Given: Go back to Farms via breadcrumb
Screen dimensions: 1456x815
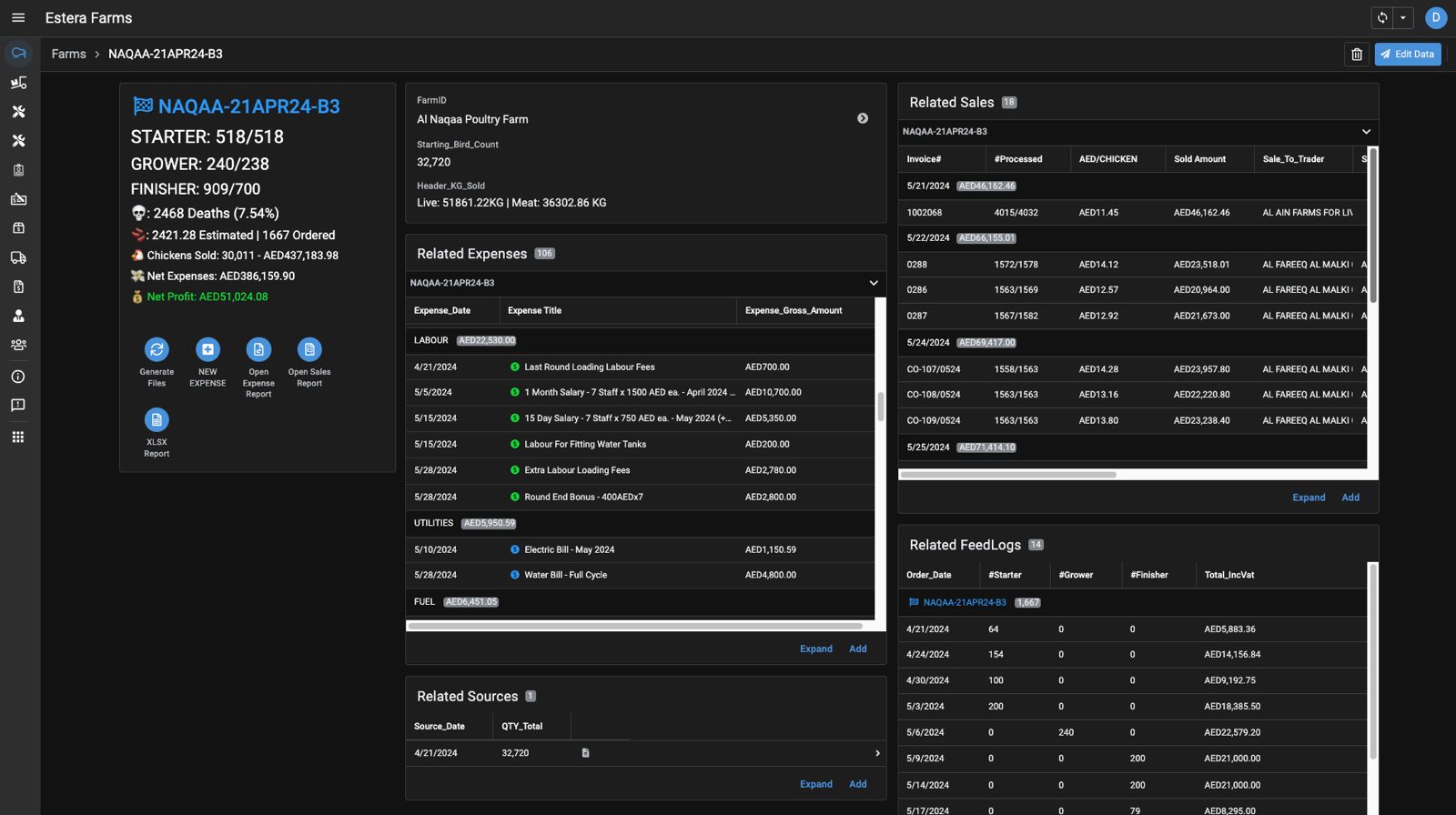Looking at the screenshot, I should pos(69,55).
